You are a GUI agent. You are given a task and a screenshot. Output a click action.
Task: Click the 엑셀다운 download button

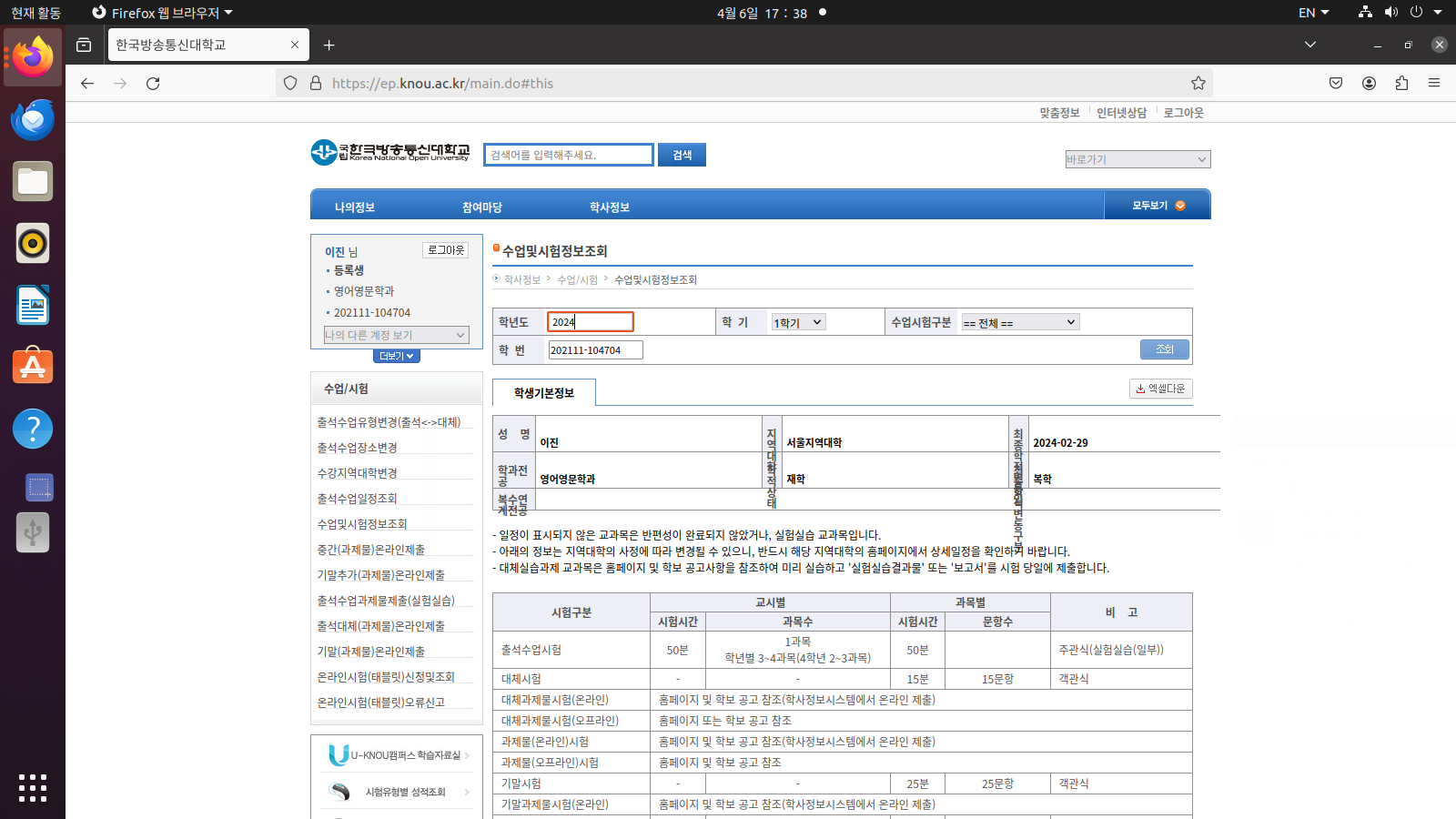(1160, 389)
